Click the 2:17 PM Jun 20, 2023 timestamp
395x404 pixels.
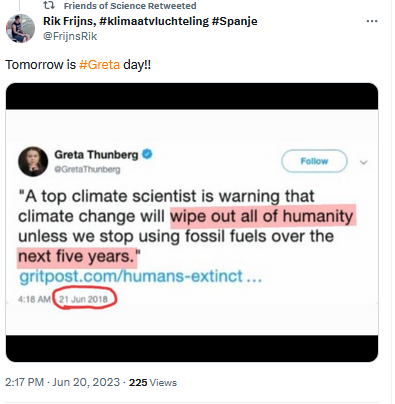click(x=62, y=382)
